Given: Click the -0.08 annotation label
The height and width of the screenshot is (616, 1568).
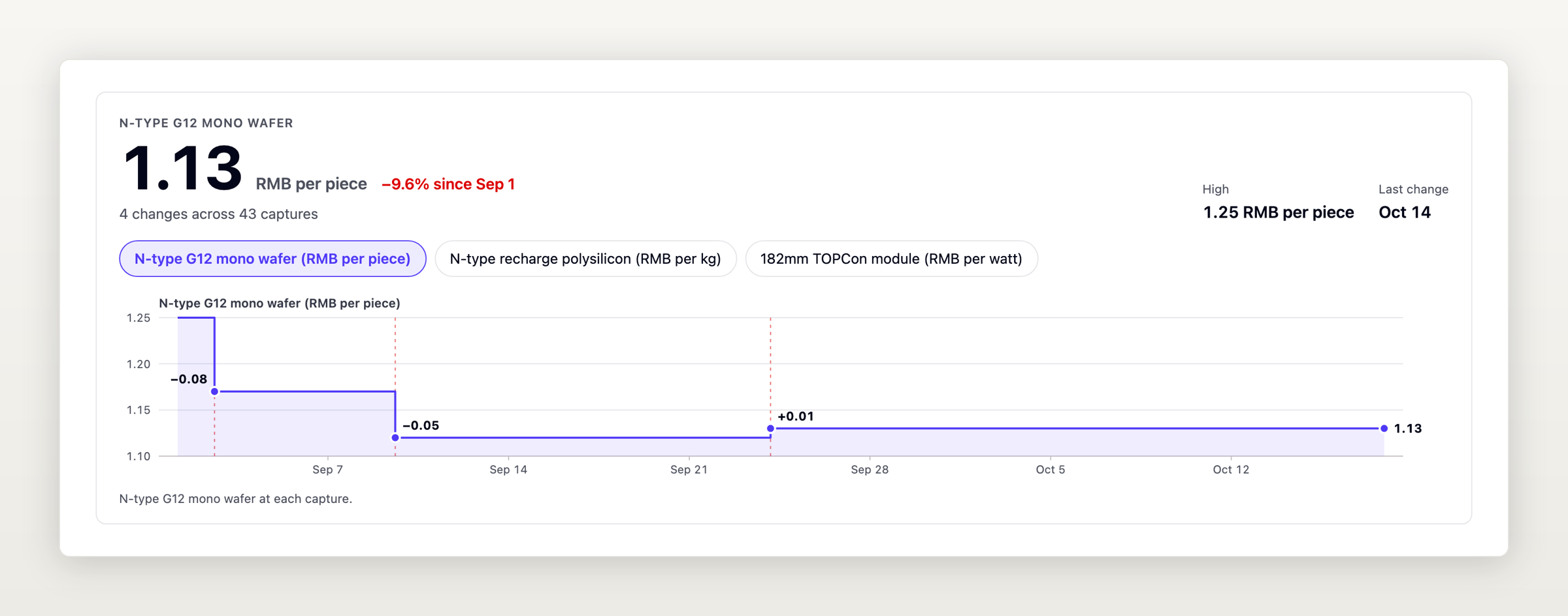Looking at the screenshot, I should point(189,379).
